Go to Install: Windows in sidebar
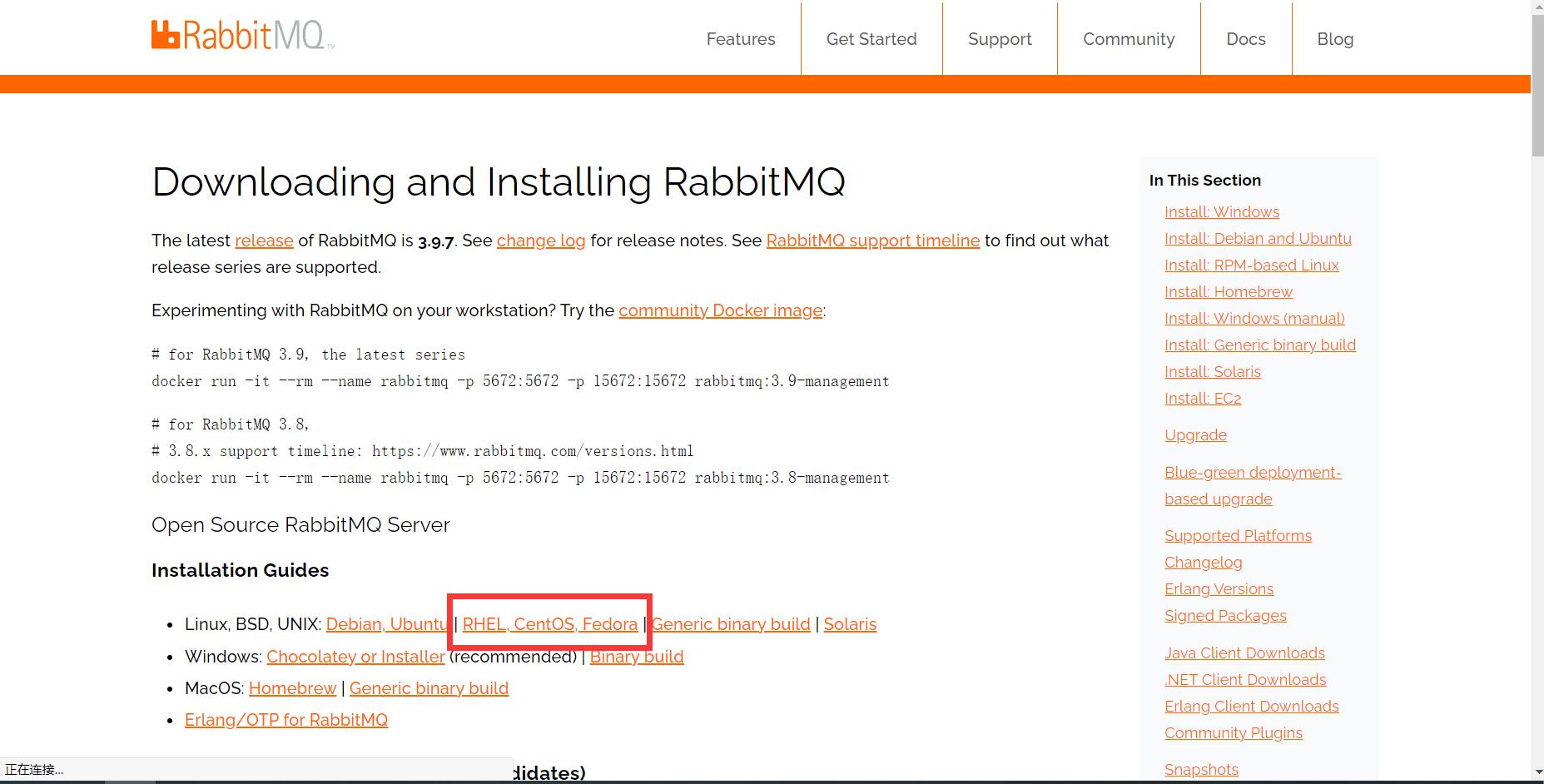The height and width of the screenshot is (784, 1544). click(1222, 212)
